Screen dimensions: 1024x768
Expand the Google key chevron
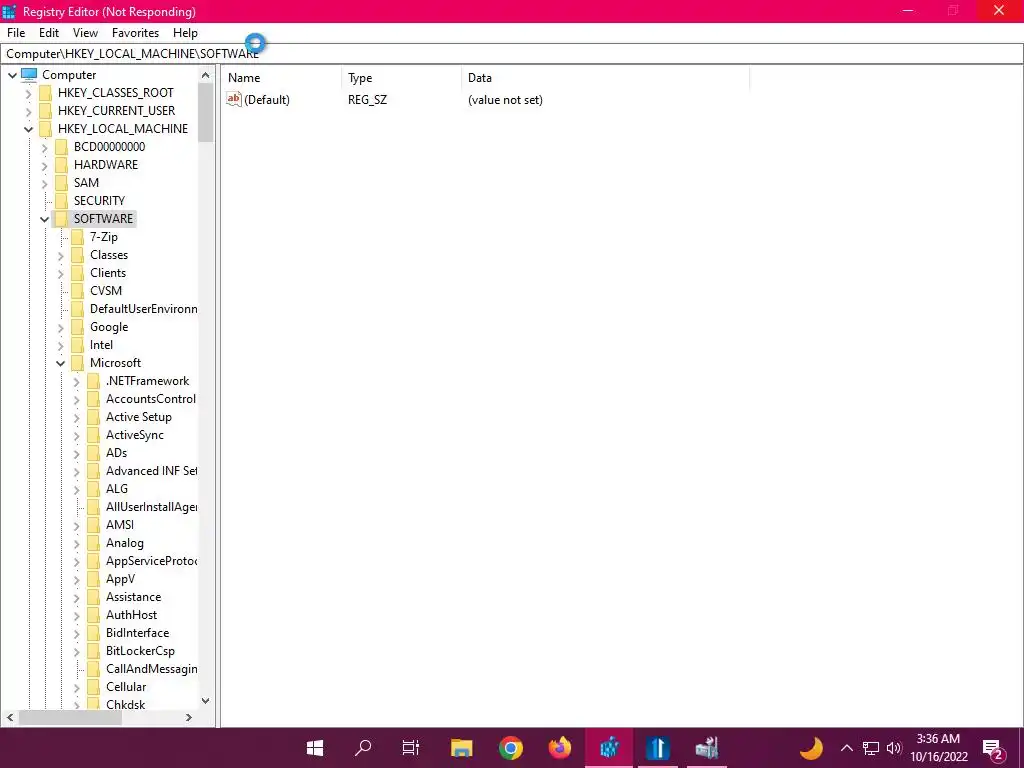61,328
